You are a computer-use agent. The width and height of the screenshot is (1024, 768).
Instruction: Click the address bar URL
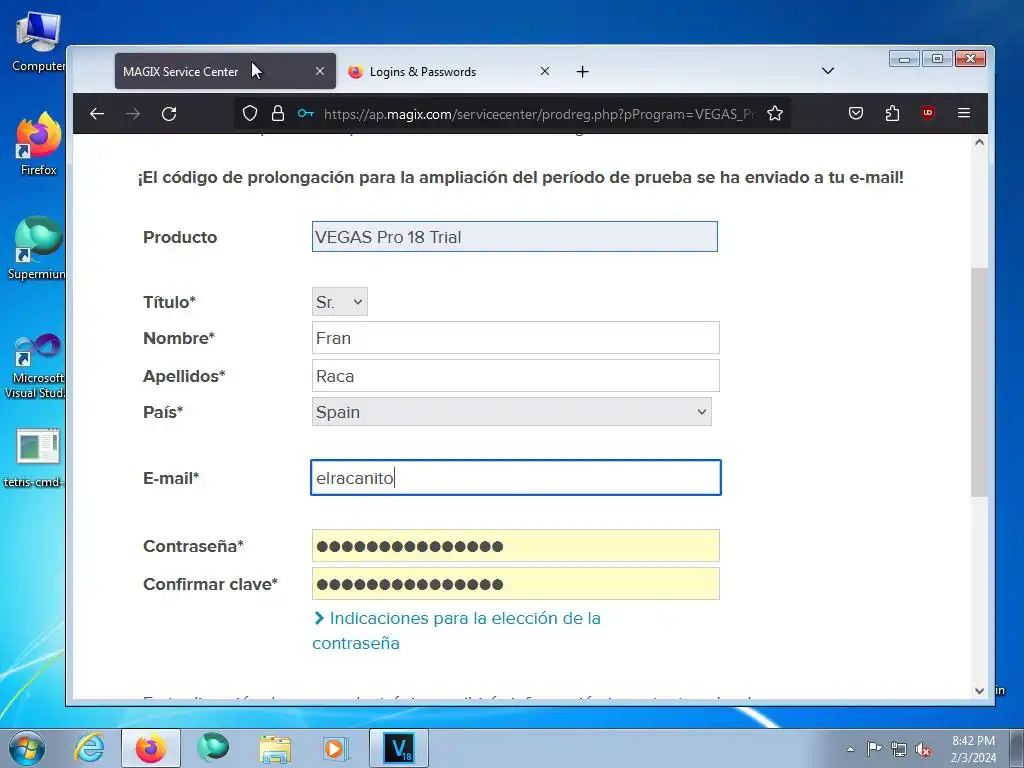tap(539, 114)
